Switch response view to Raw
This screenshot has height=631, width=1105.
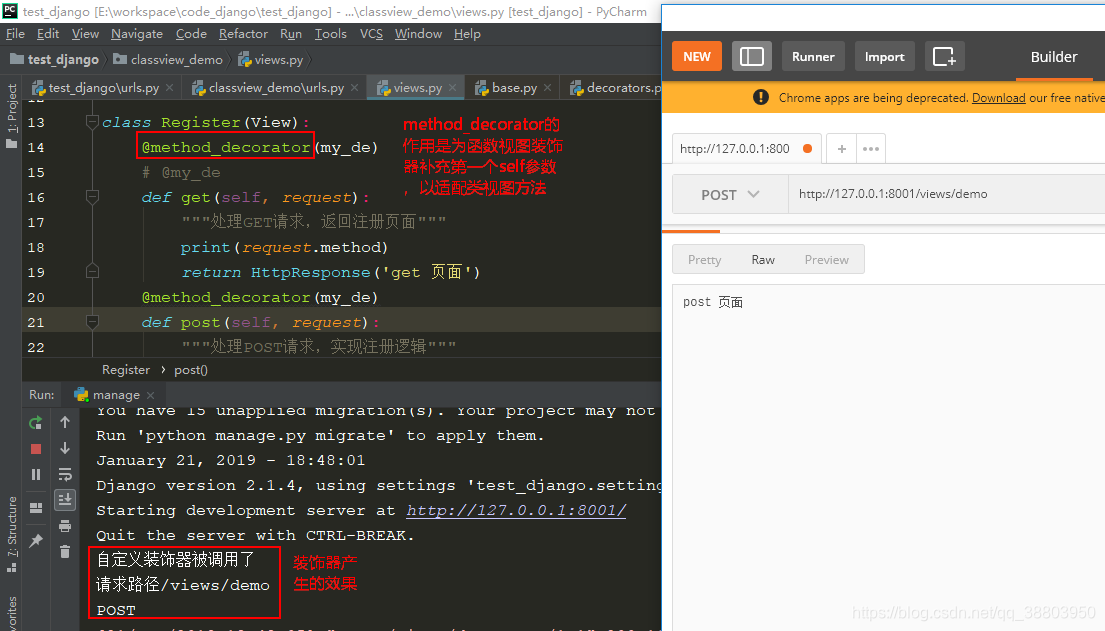(x=763, y=259)
